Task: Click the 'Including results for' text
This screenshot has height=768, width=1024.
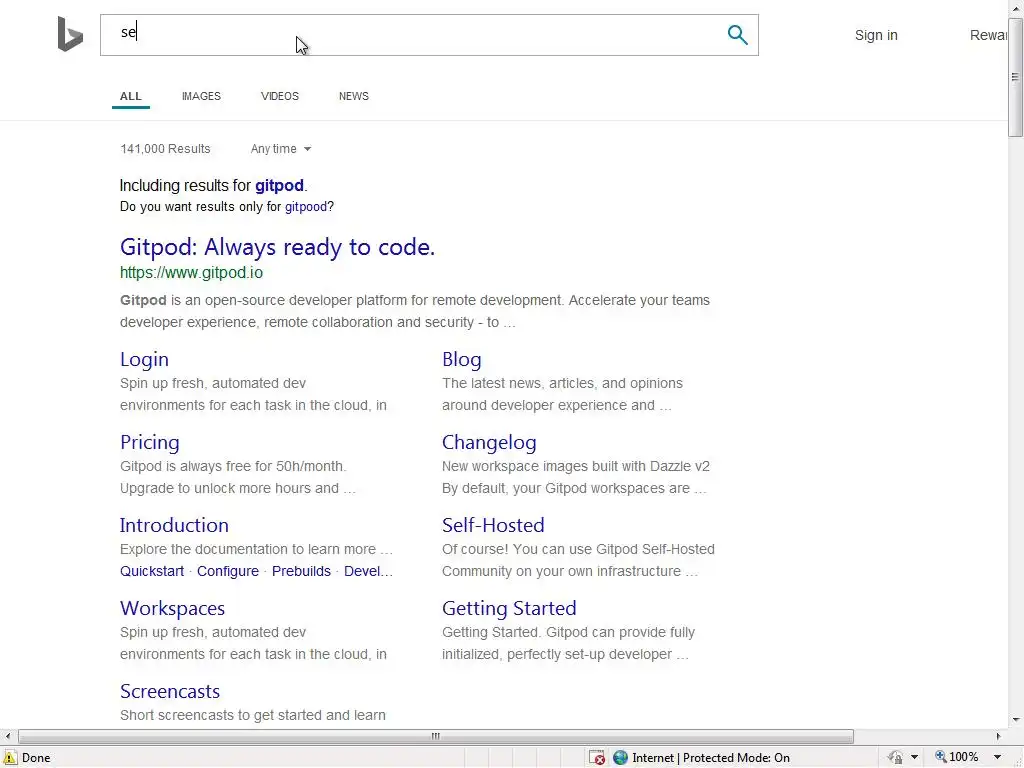Action: tap(185, 185)
